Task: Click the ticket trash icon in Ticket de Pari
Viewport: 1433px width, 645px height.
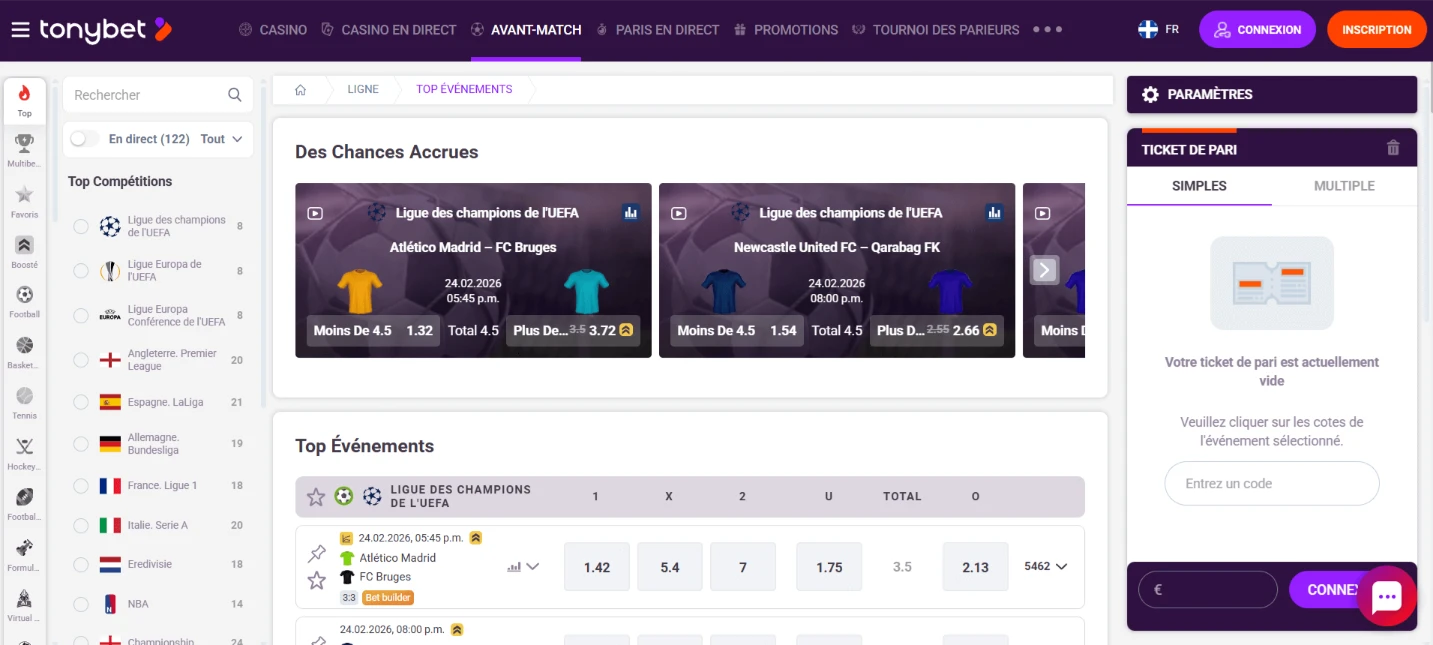Action: [1394, 147]
